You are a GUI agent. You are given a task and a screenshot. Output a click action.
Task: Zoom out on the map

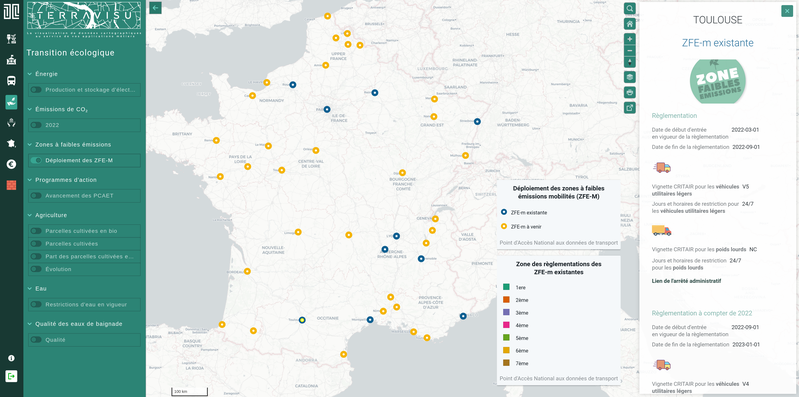pyautogui.click(x=630, y=50)
